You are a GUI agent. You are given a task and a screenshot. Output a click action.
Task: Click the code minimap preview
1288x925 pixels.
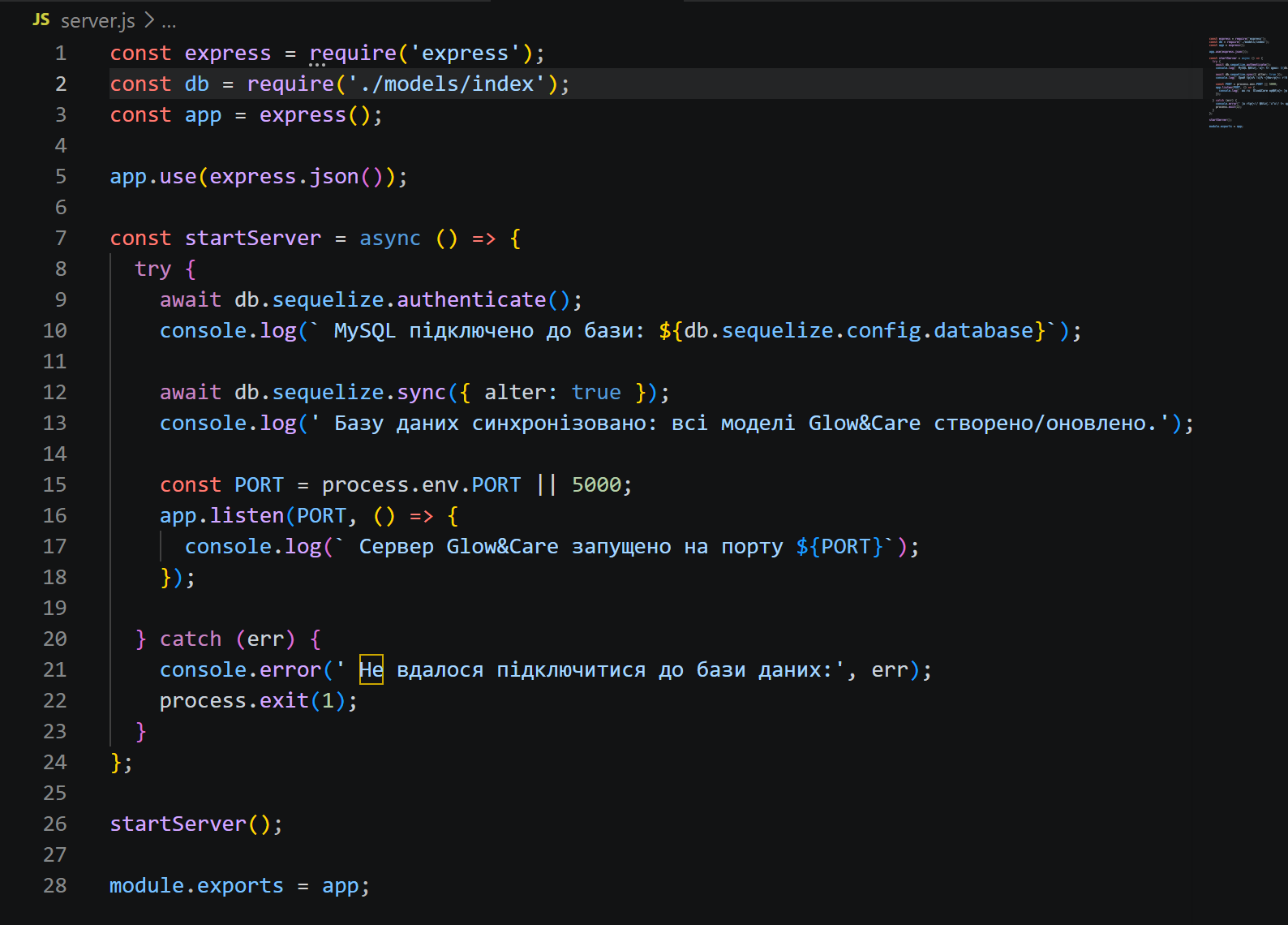tap(1247, 83)
